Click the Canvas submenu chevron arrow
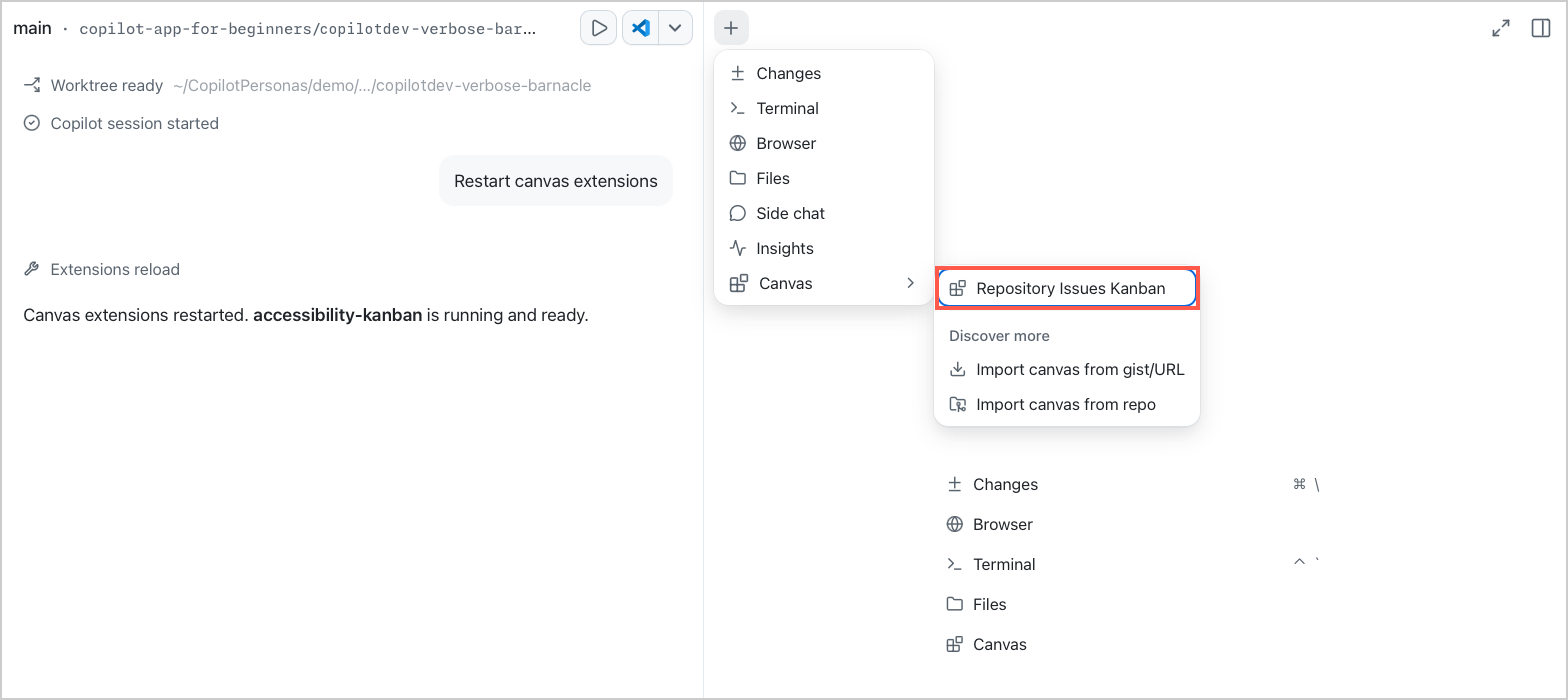1568x700 pixels. click(x=910, y=283)
